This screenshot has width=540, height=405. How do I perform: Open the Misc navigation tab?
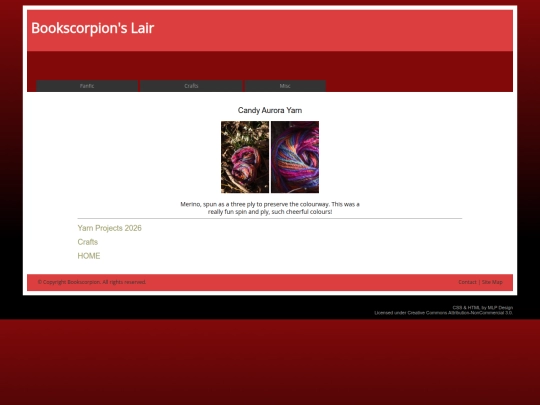click(285, 86)
